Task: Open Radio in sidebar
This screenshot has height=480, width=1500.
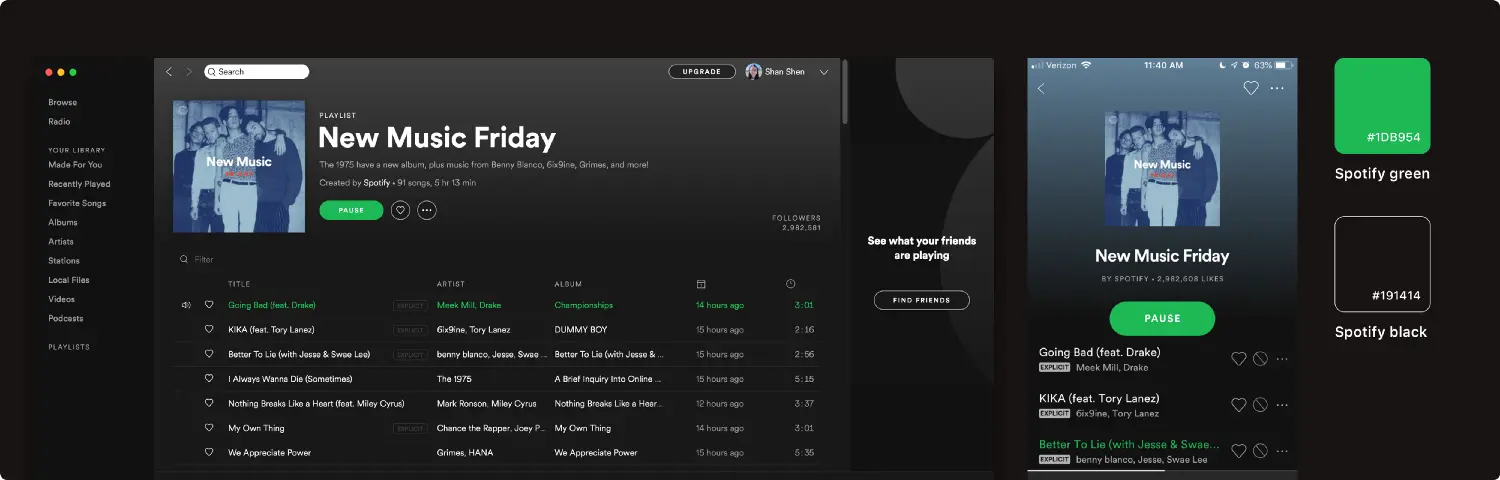Action: coord(59,121)
